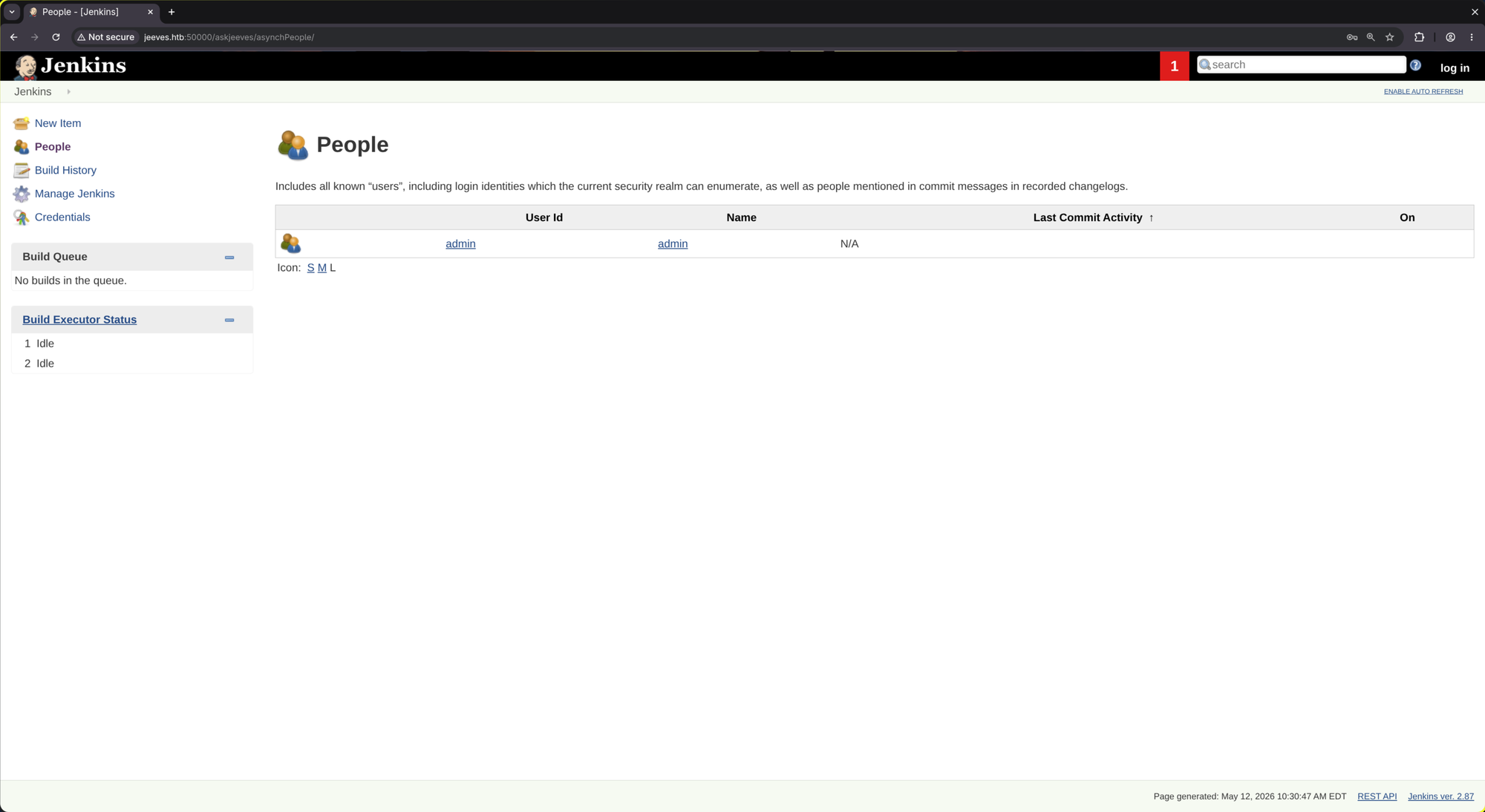Click the Jenkins breadcrumb link
The width and height of the screenshot is (1485, 812).
coord(33,92)
